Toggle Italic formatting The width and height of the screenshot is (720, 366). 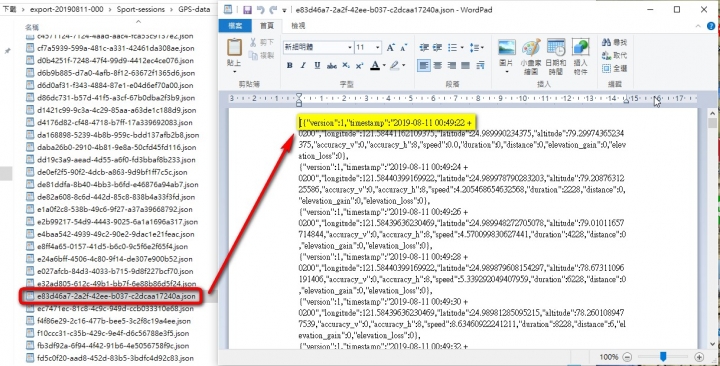(x=304, y=66)
